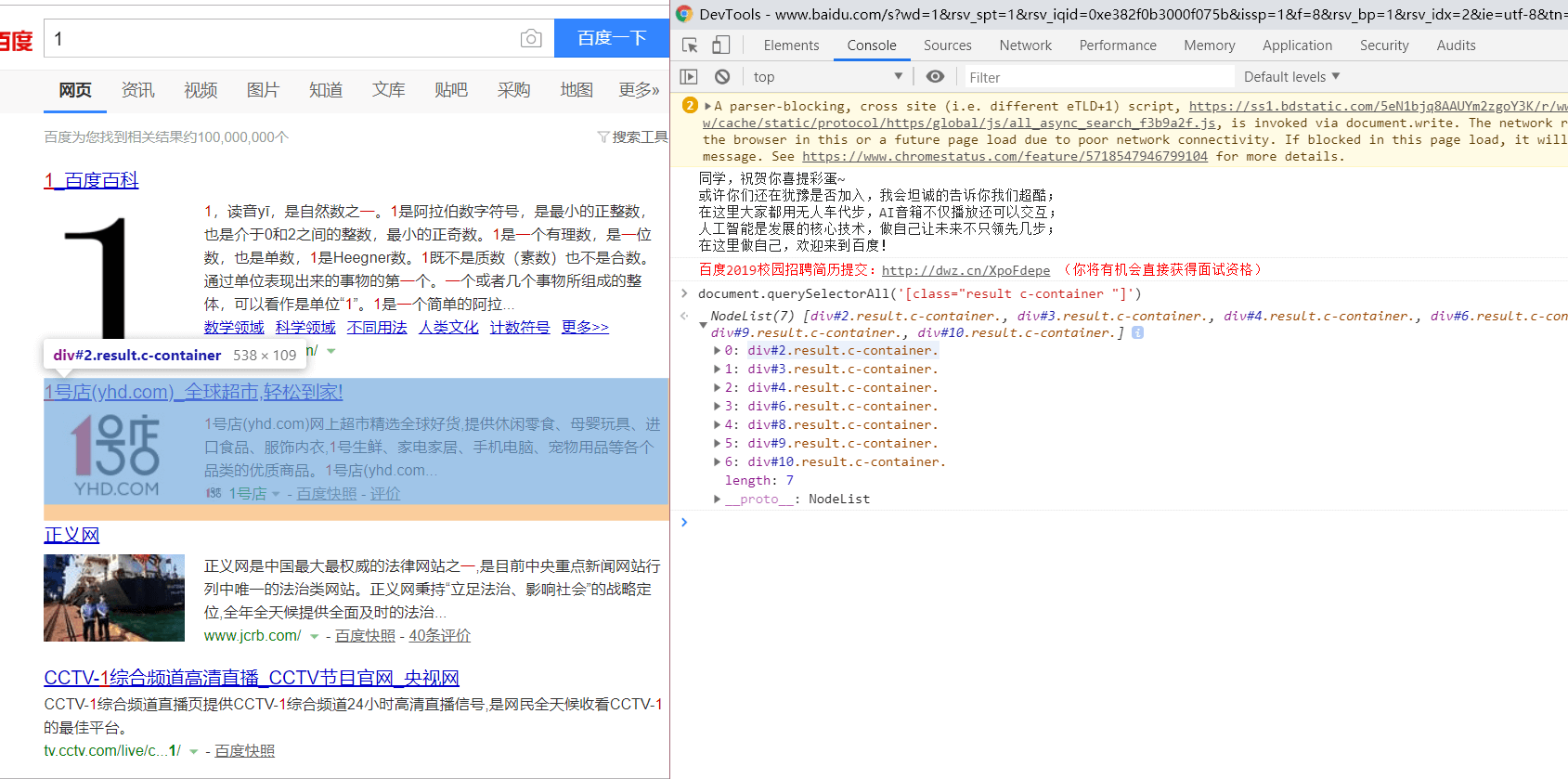The image size is (1568, 779).
Task: Switch to the 图片 search tab
Action: pos(263,90)
